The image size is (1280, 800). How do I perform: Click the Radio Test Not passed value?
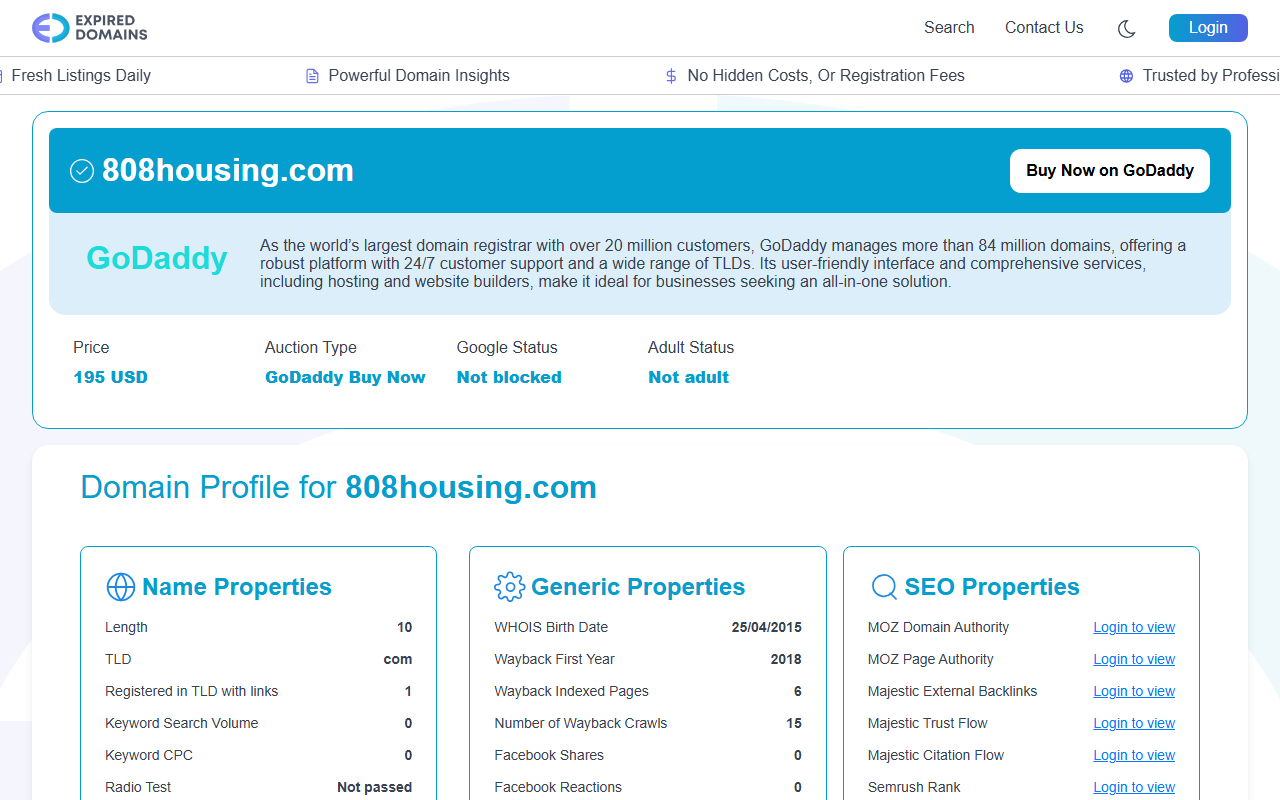[374, 787]
